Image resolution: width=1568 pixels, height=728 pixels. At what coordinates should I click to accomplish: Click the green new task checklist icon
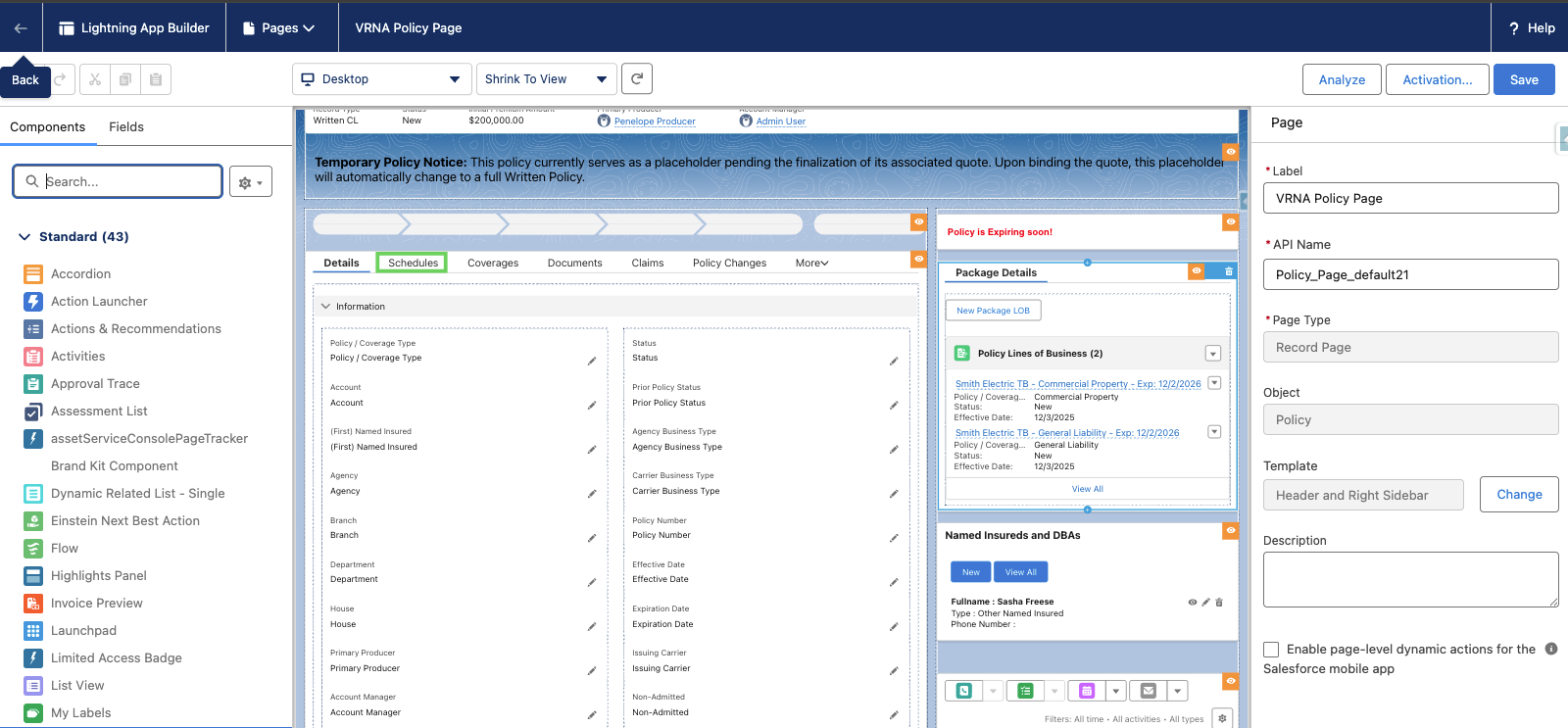[1026, 691]
